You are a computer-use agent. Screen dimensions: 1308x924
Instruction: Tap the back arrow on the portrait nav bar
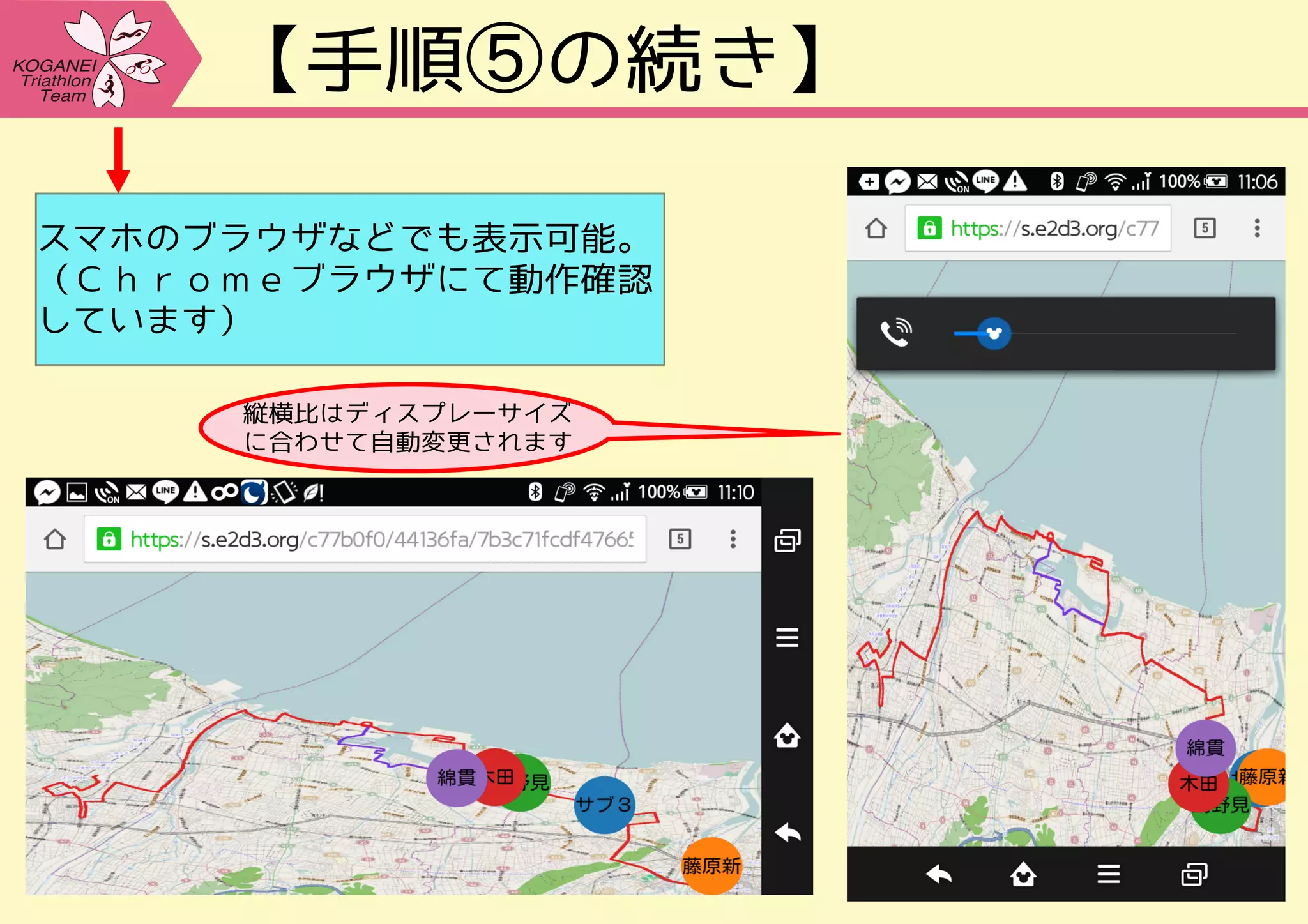[x=938, y=874]
